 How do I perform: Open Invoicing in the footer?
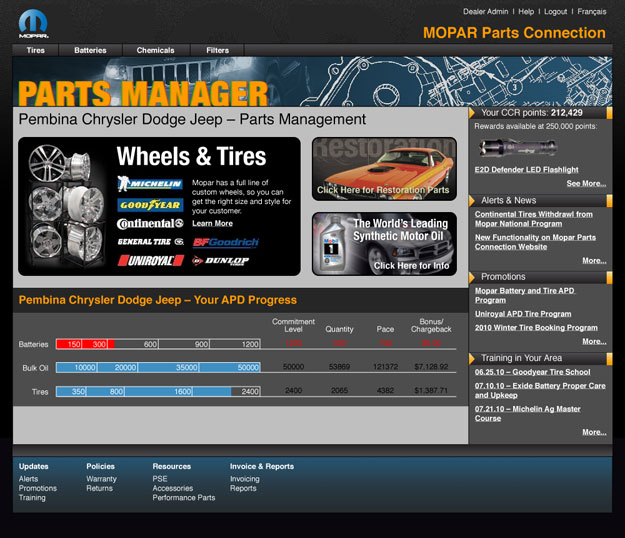(245, 479)
